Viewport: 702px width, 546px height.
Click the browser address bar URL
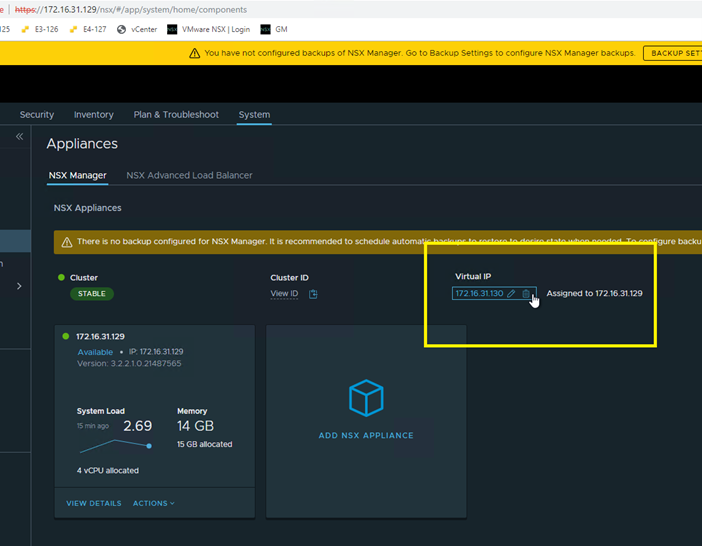[131, 10]
